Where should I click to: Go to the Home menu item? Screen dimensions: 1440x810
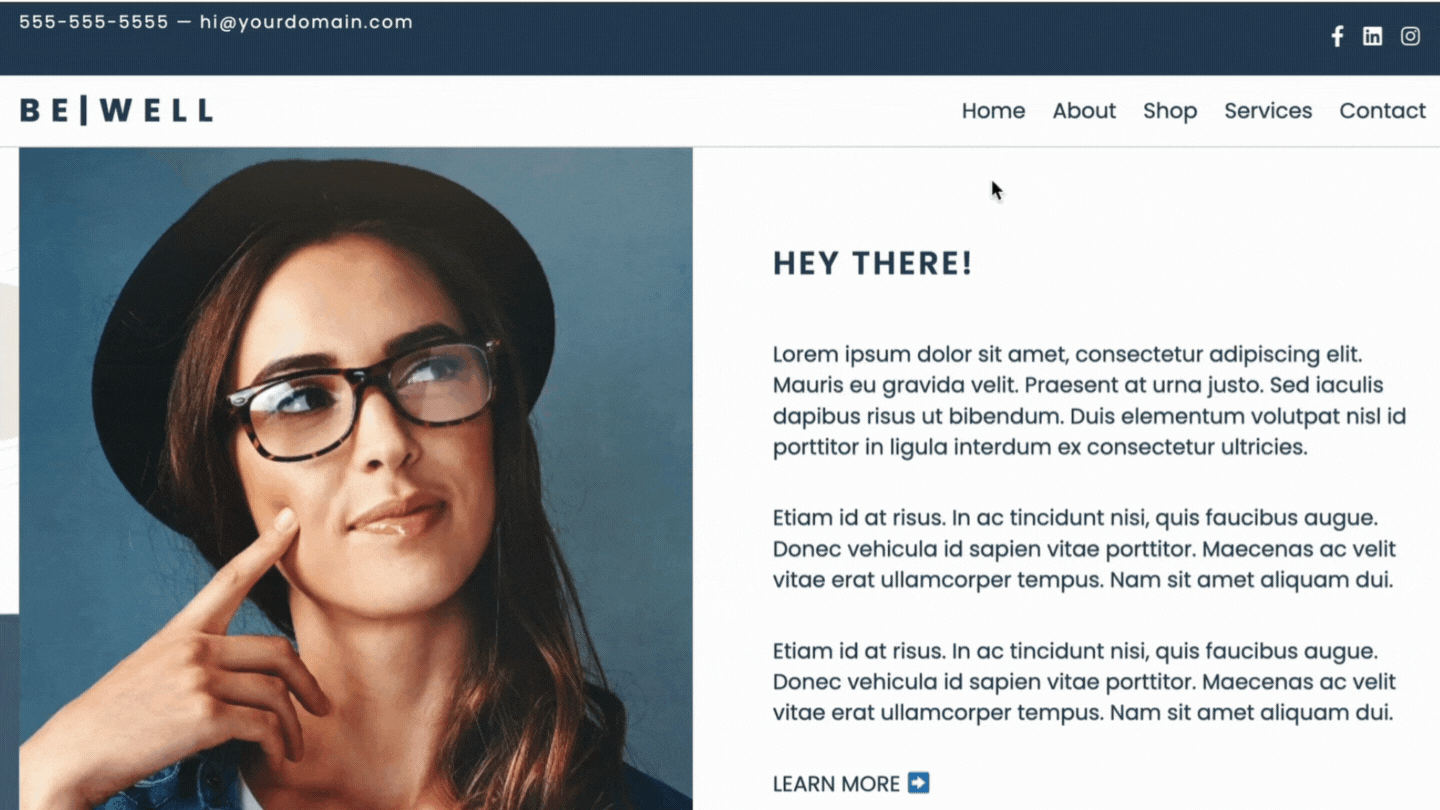(x=993, y=111)
